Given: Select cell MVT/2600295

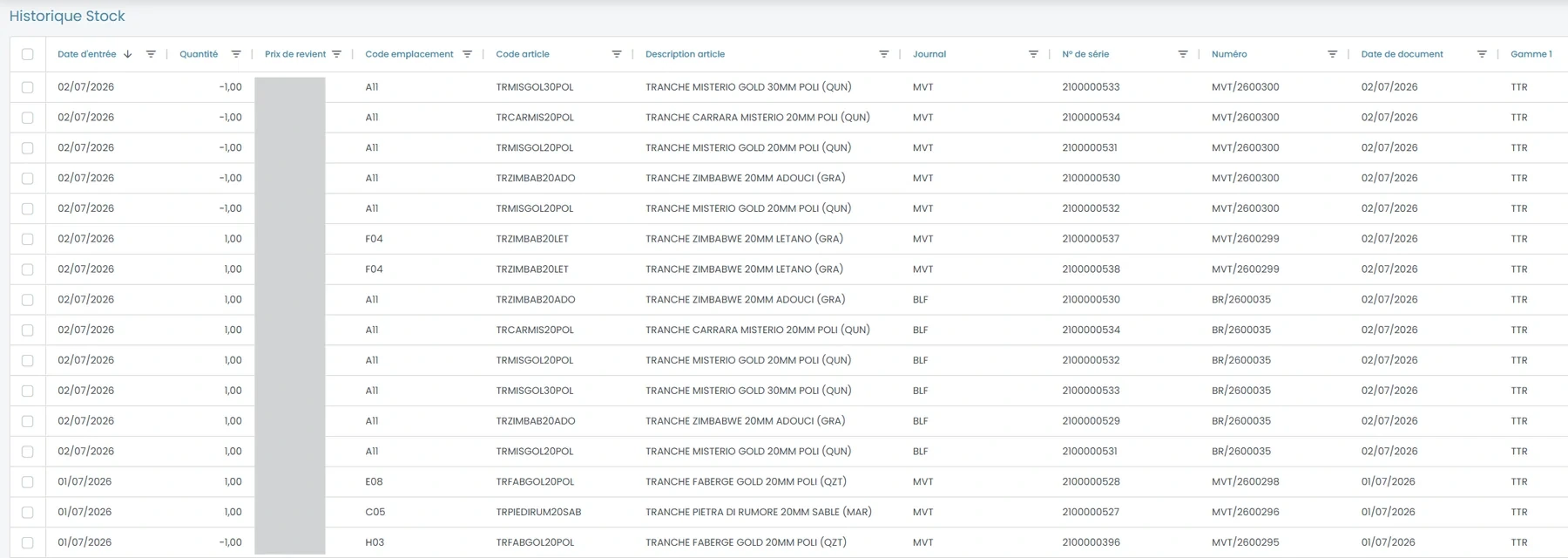Looking at the screenshot, I should click(x=1246, y=542).
